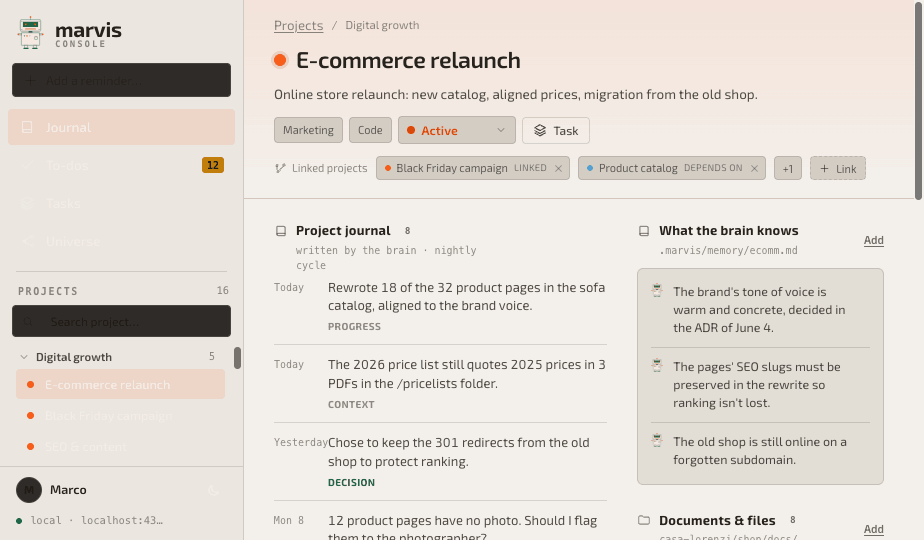
Task: Click the moon theme icon beside Marco
Action: tap(213, 490)
